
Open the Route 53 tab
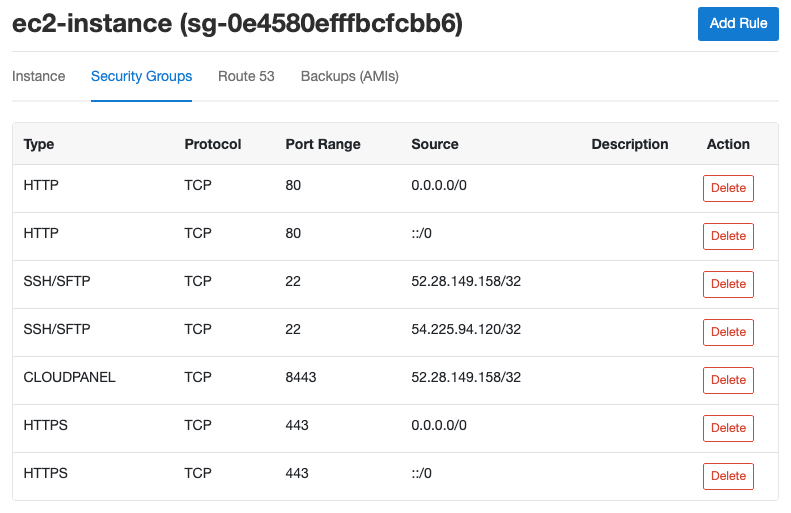point(246,76)
